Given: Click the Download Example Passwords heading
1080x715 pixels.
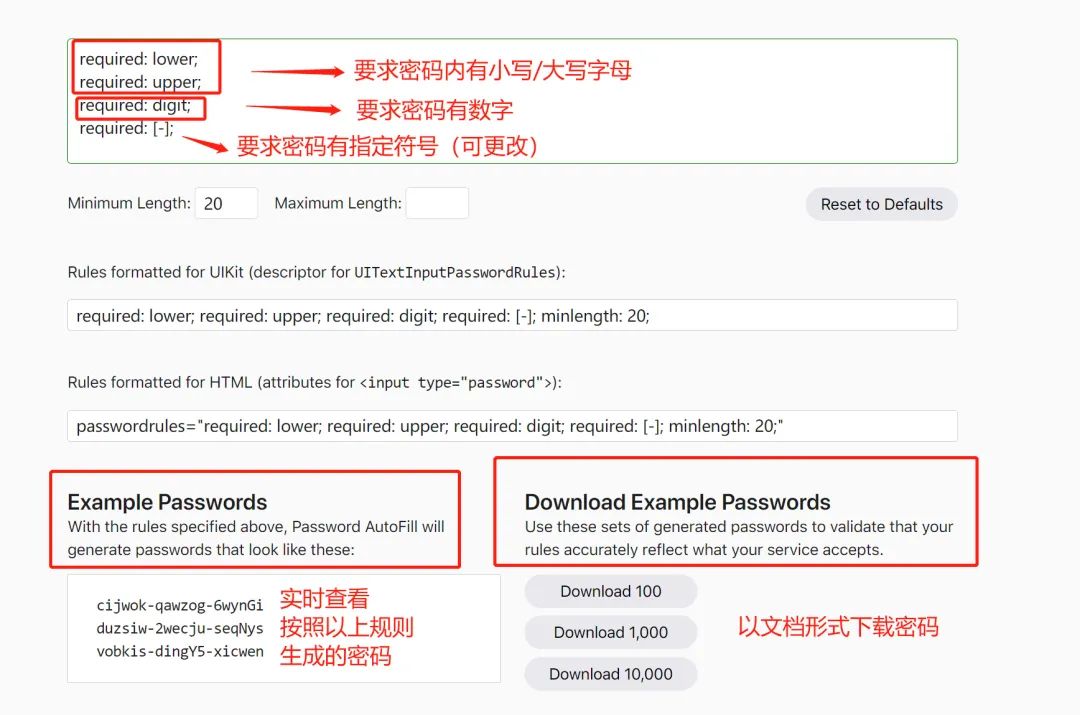Looking at the screenshot, I should tap(678, 502).
